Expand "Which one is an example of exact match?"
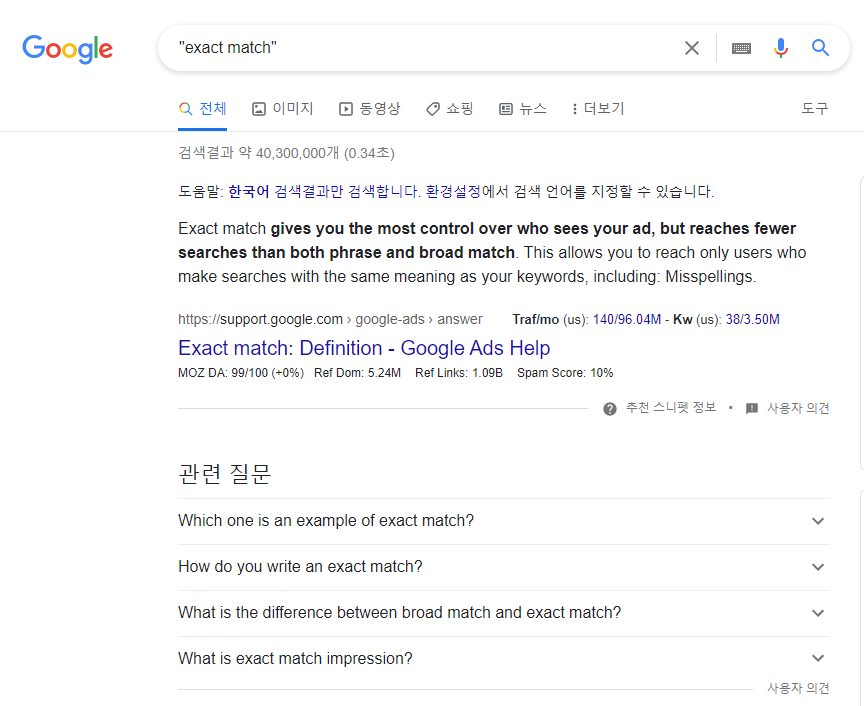This screenshot has height=706, width=864. pyautogui.click(x=504, y=521)
